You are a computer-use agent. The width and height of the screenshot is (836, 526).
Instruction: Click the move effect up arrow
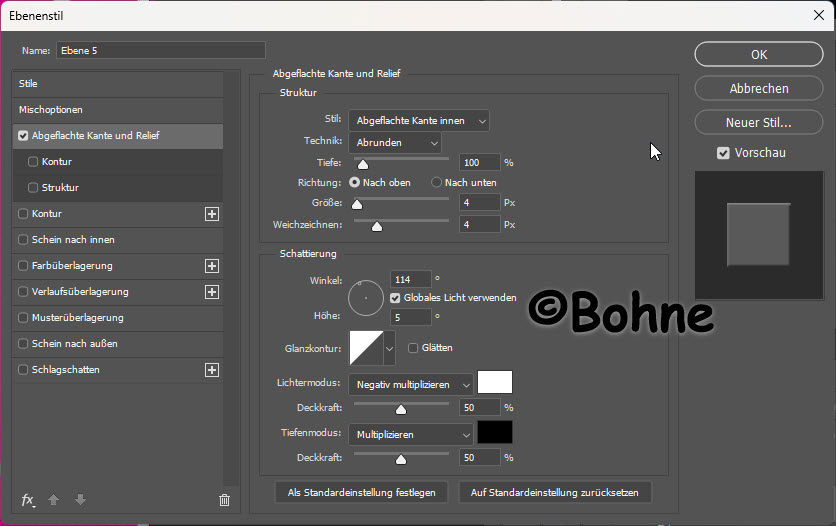tap(54, 499)
